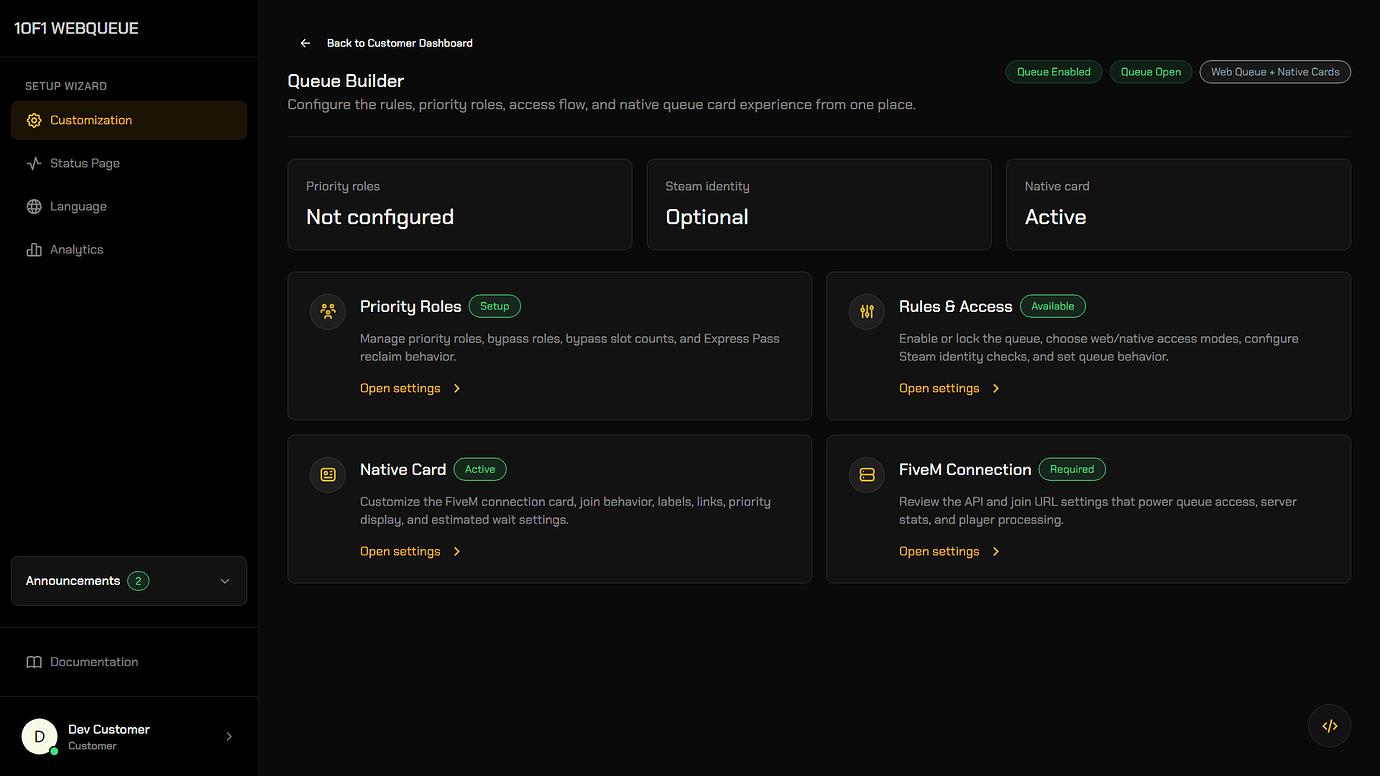Click the Priority Roles people icon
The image size is (1380, 776).
(328, 311)
